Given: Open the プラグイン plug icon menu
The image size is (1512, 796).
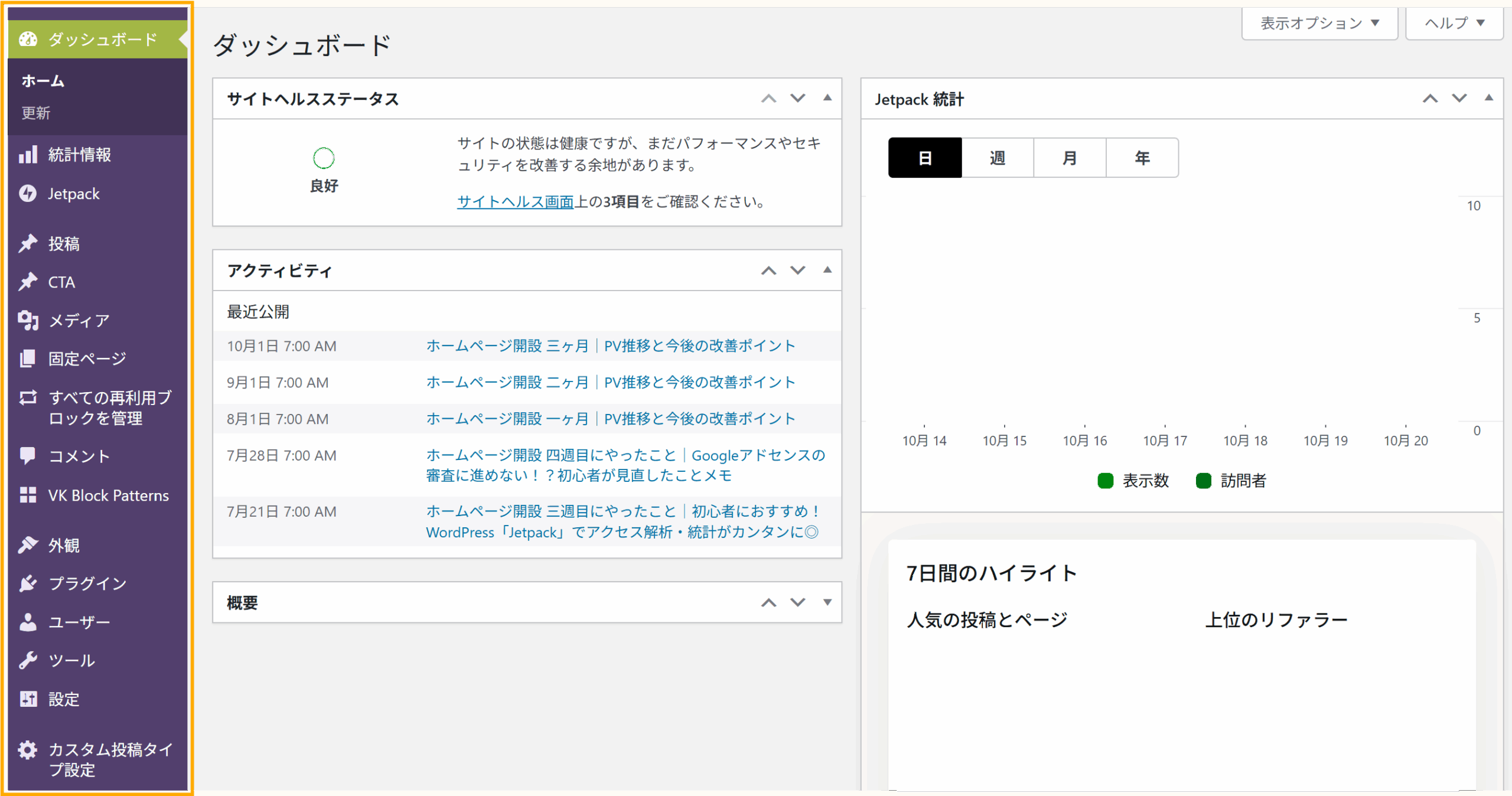Looking at the screenshot, I should (x=28, y=583).
